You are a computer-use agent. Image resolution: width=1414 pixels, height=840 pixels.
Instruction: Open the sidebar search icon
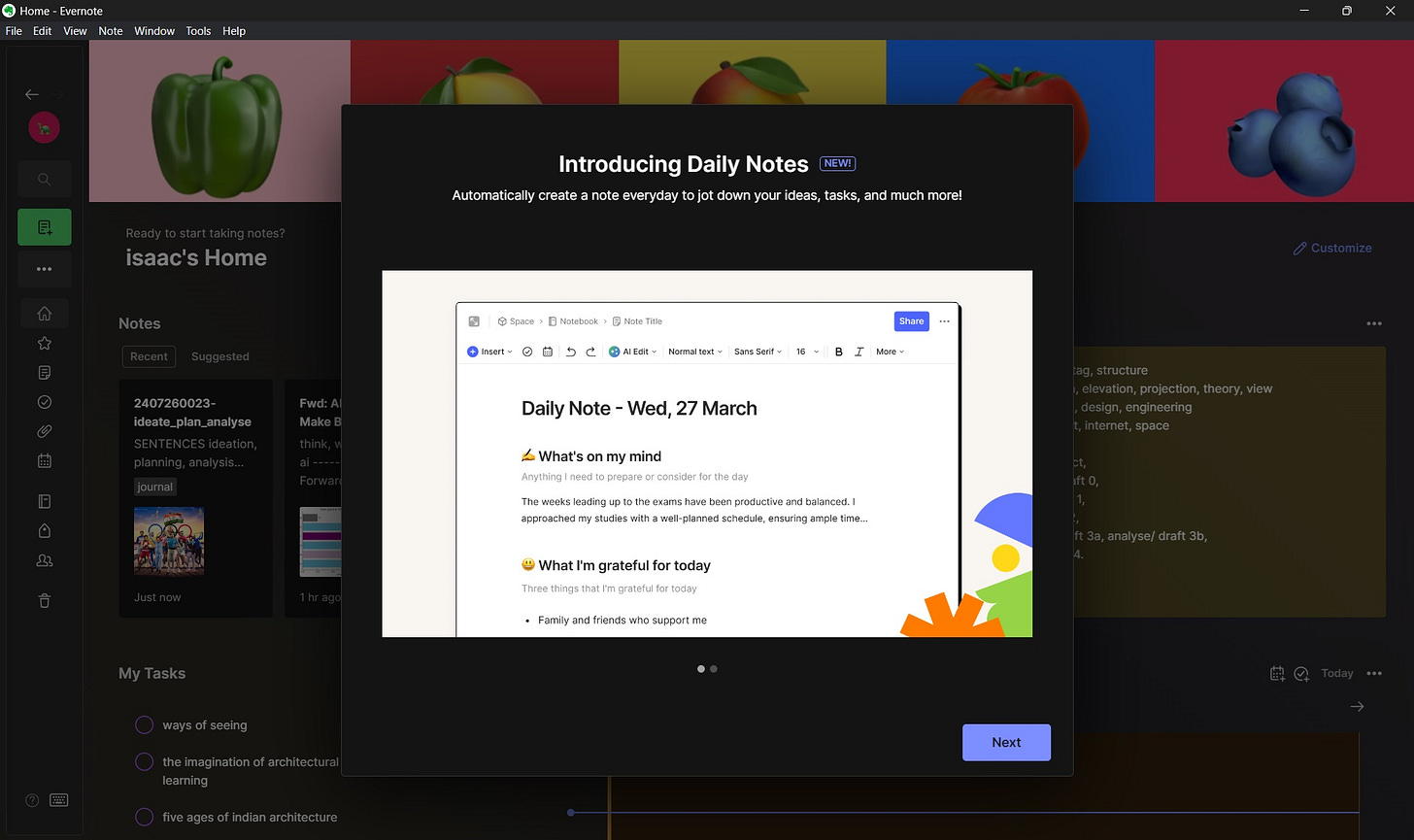[x=44, y=179]
